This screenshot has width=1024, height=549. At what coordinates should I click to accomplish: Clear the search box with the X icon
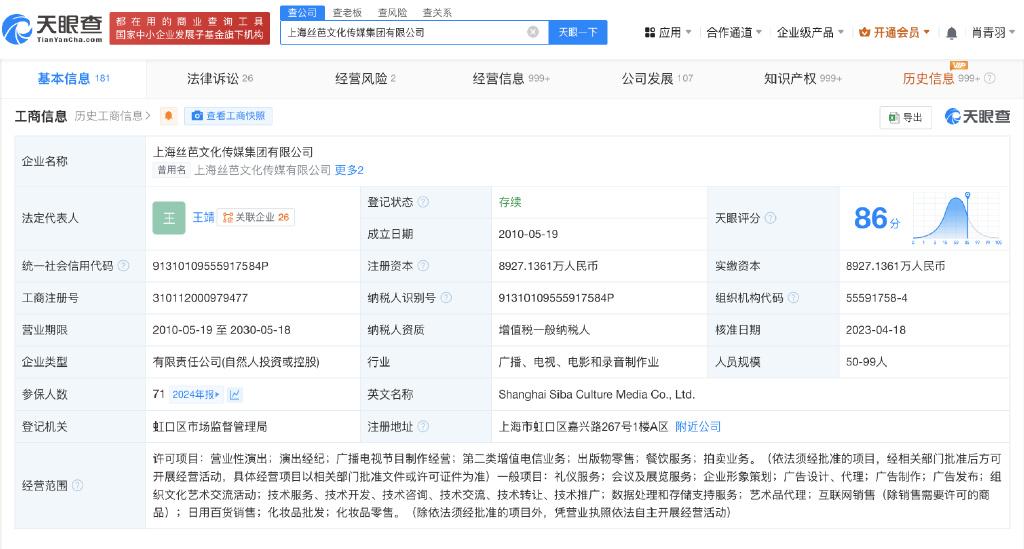[x=533, y=32]
